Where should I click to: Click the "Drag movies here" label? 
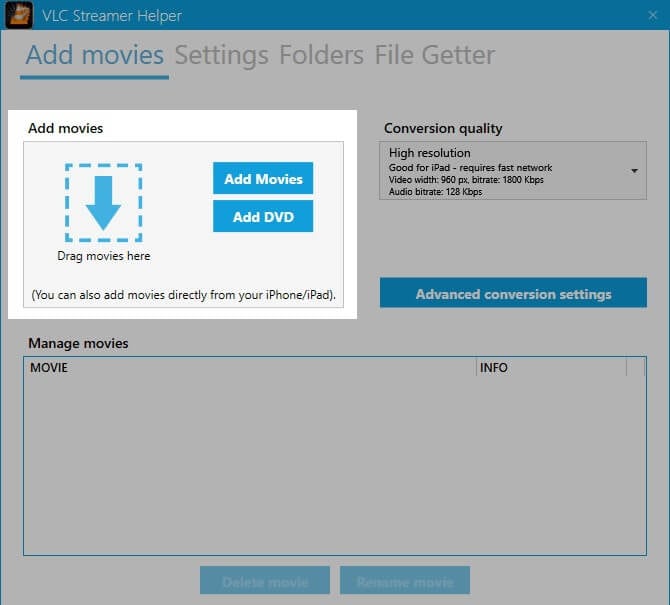click(x=103, y=256)
